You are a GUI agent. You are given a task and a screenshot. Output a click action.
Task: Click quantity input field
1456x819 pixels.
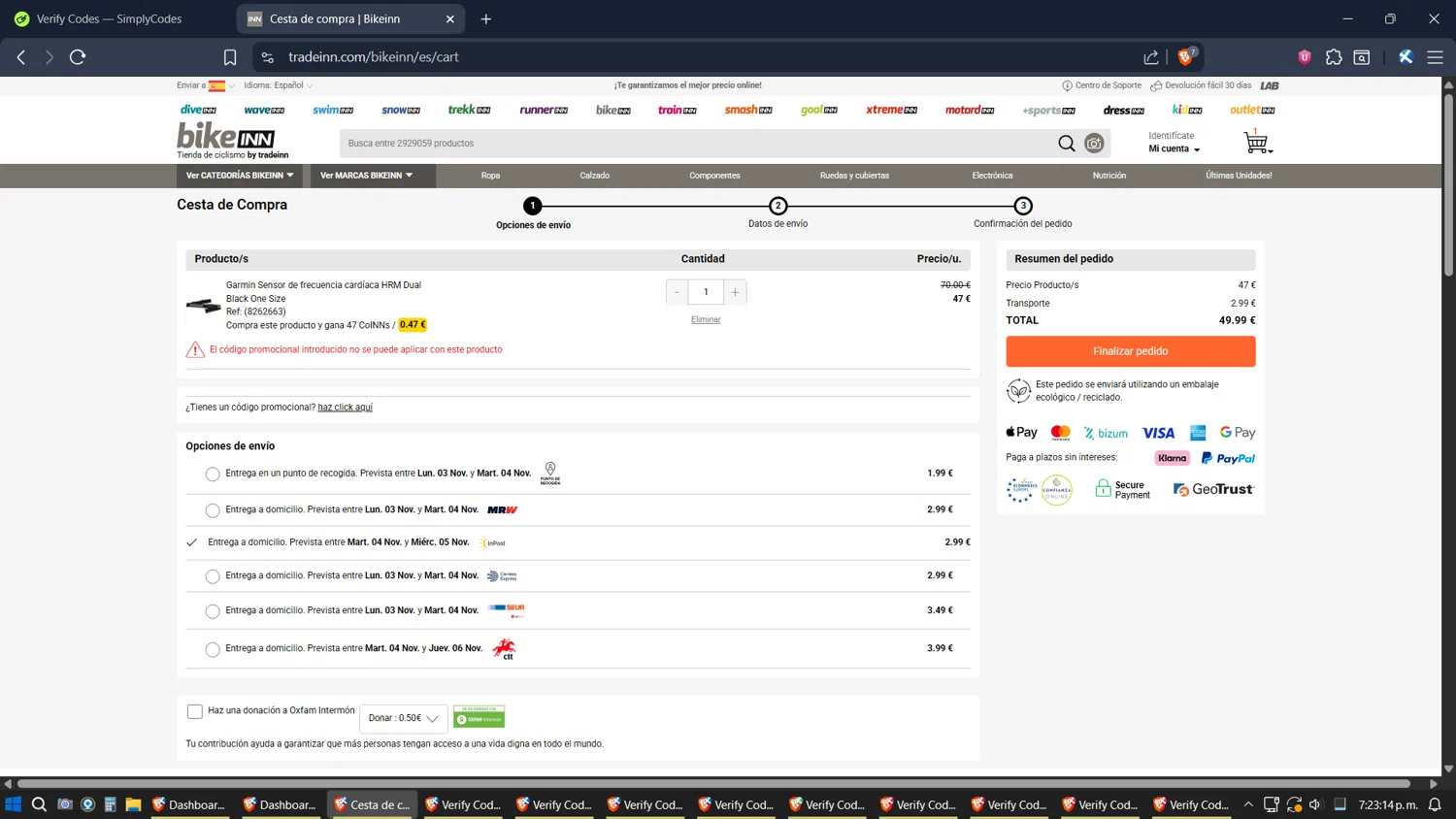click(706, 292)
